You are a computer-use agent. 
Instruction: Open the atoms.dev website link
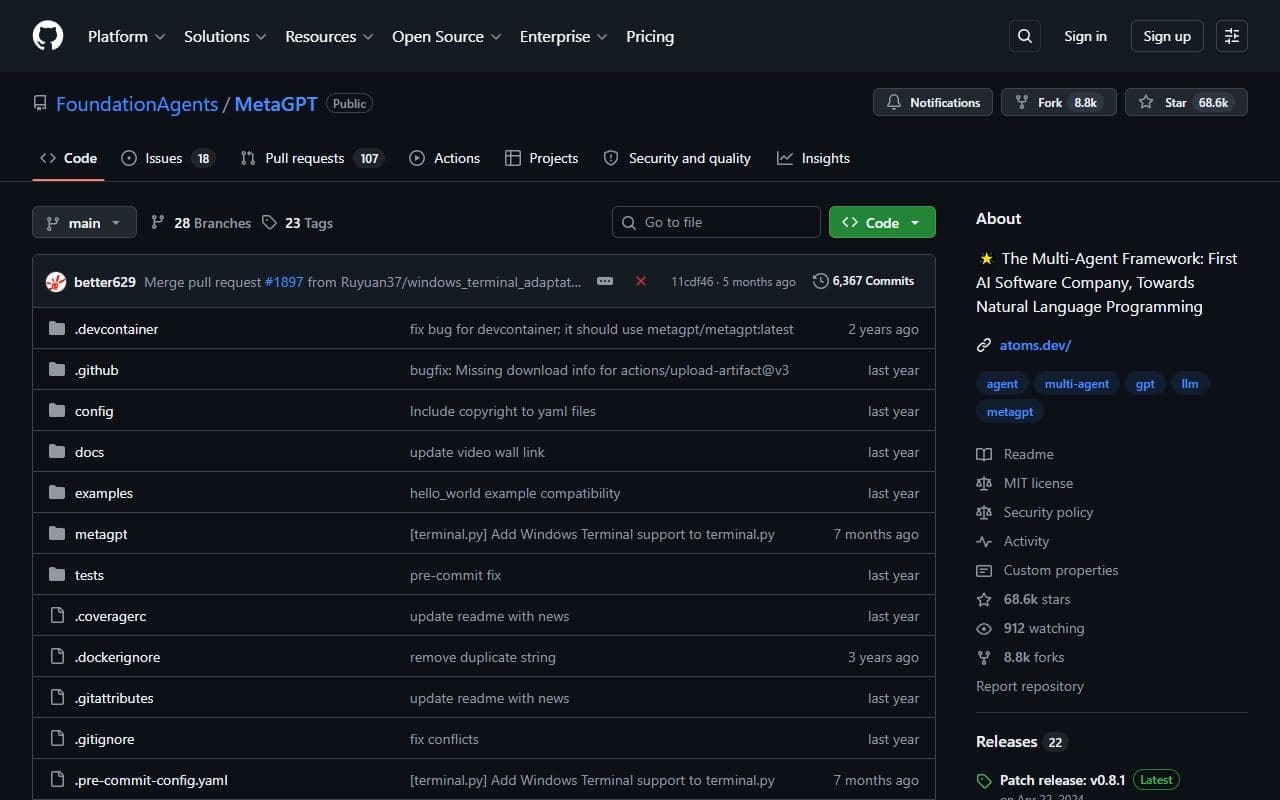point(1035,345)
